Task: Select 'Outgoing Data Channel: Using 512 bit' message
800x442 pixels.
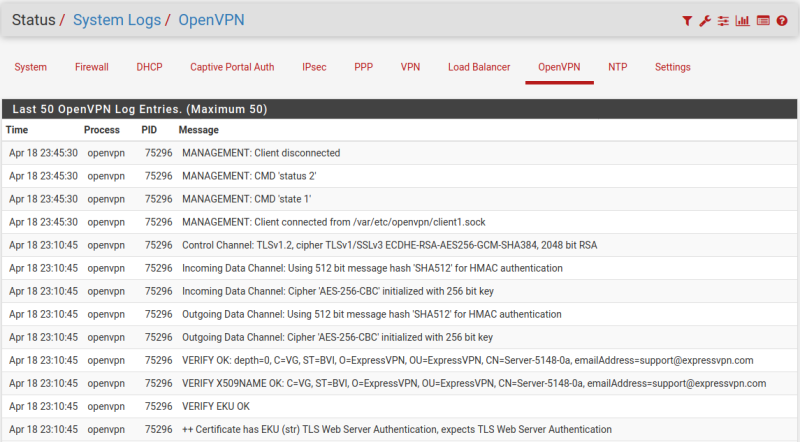Action: [371, 314]
